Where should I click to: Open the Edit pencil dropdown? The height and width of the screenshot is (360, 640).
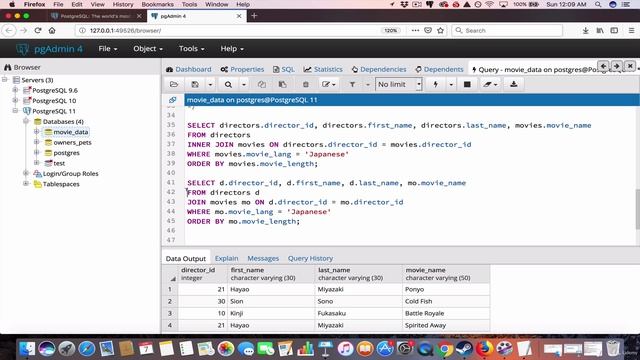[x=329, y=84]
